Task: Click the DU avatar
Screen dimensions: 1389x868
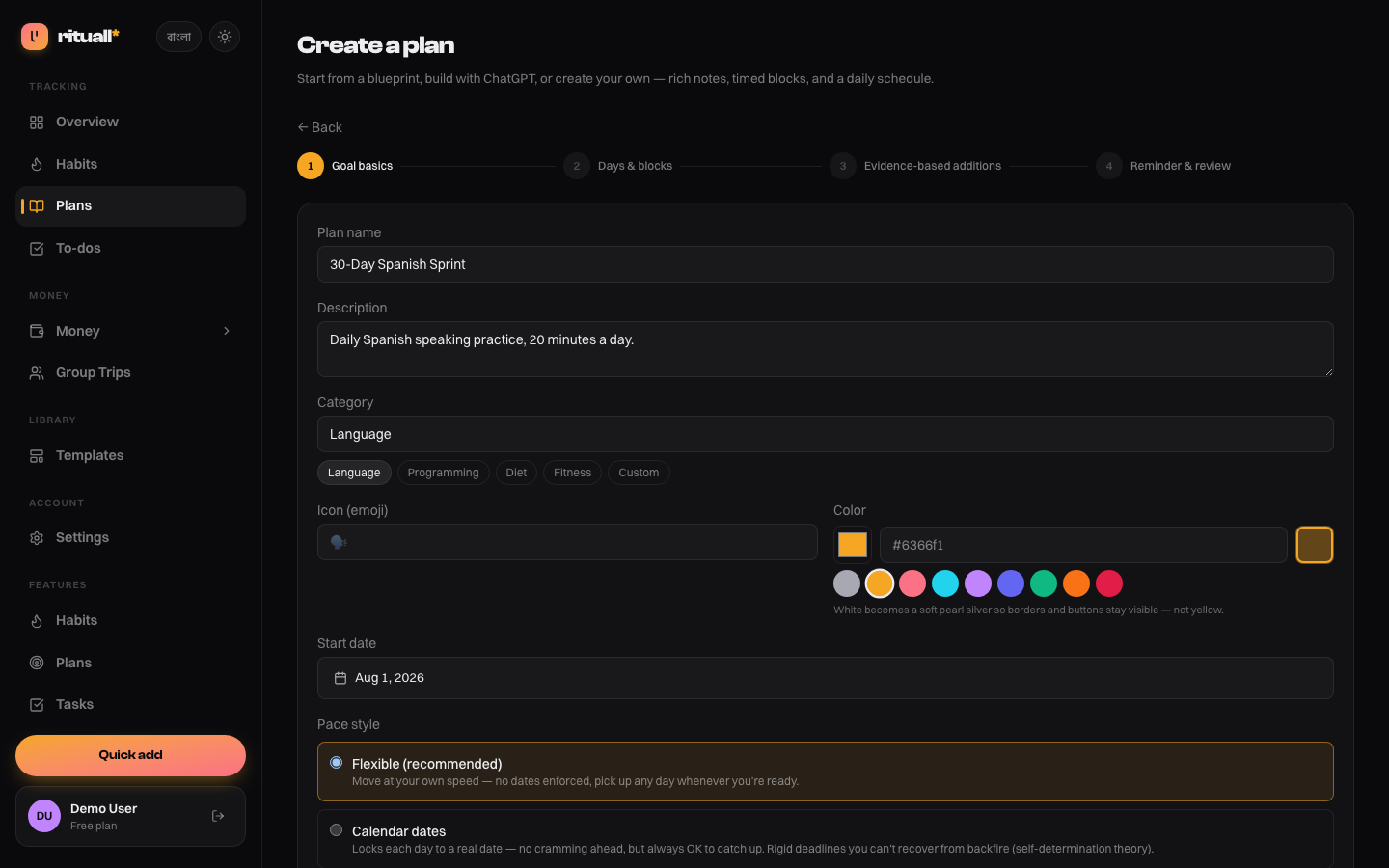Action: tap(44, 816)
